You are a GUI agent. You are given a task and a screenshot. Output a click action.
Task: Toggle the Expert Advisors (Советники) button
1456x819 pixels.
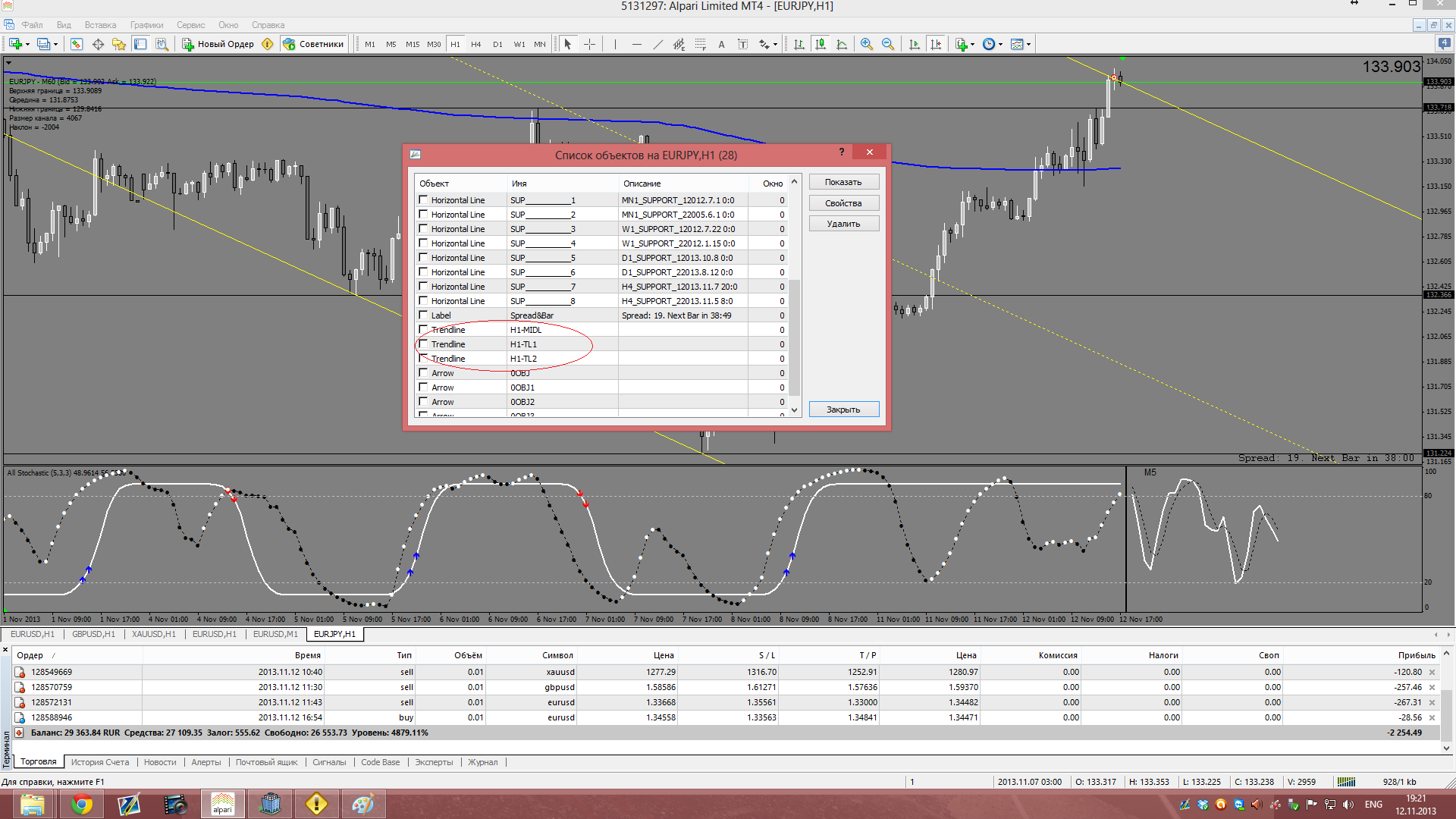314,44
